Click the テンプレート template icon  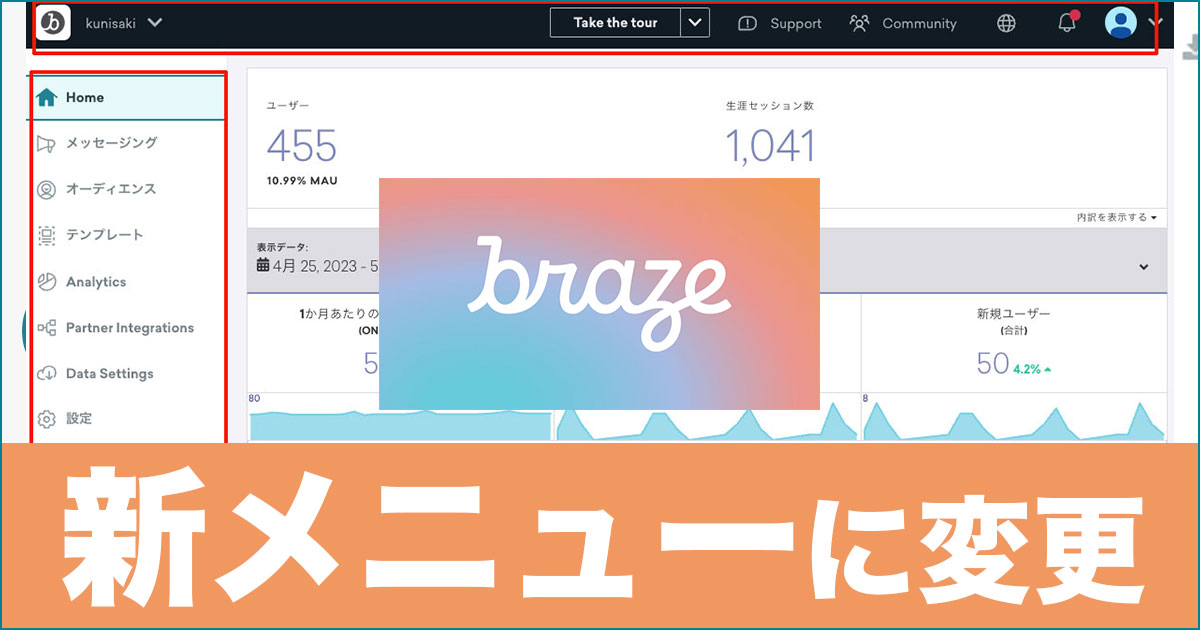(x=46, y=235)
